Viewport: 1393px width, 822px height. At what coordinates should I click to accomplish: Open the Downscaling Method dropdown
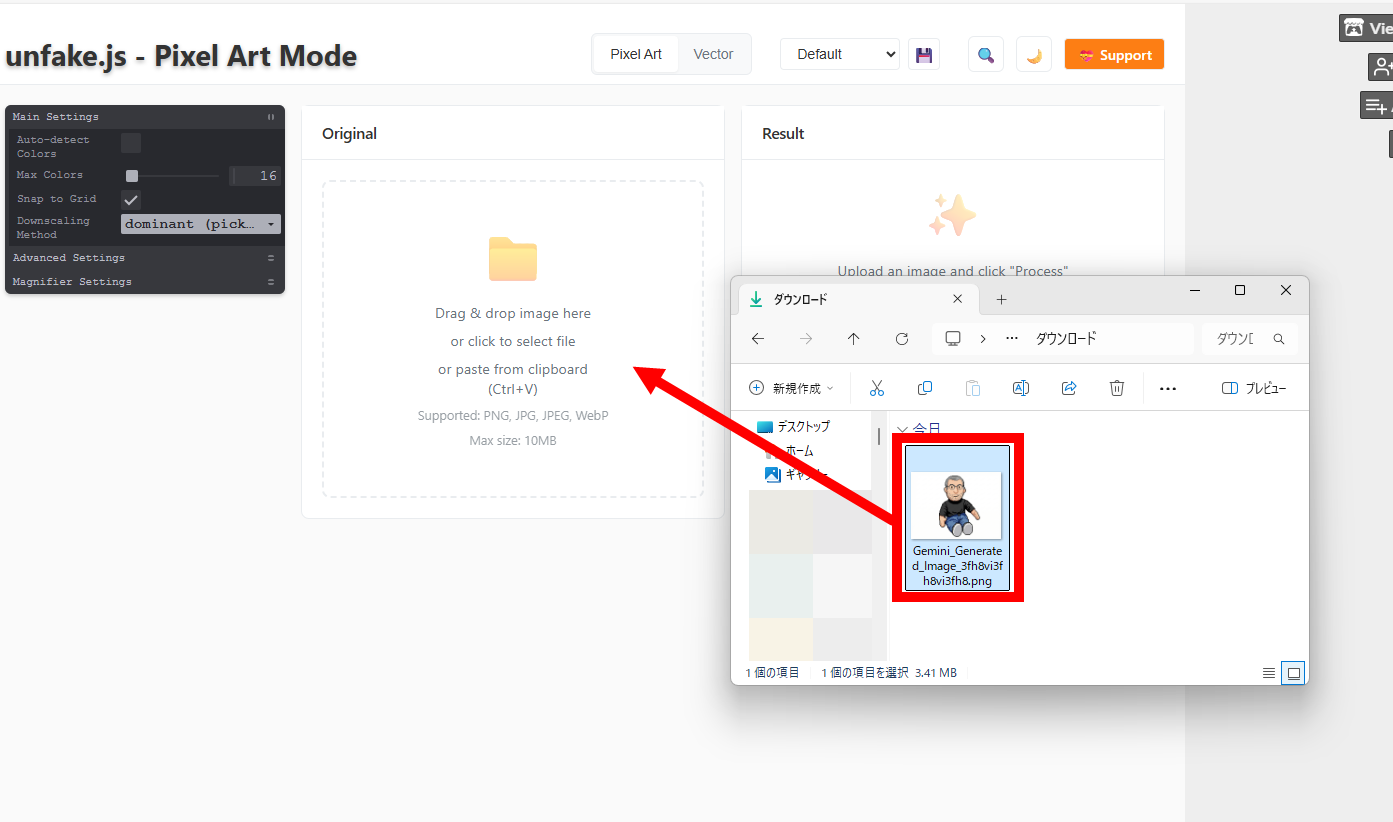201,224
